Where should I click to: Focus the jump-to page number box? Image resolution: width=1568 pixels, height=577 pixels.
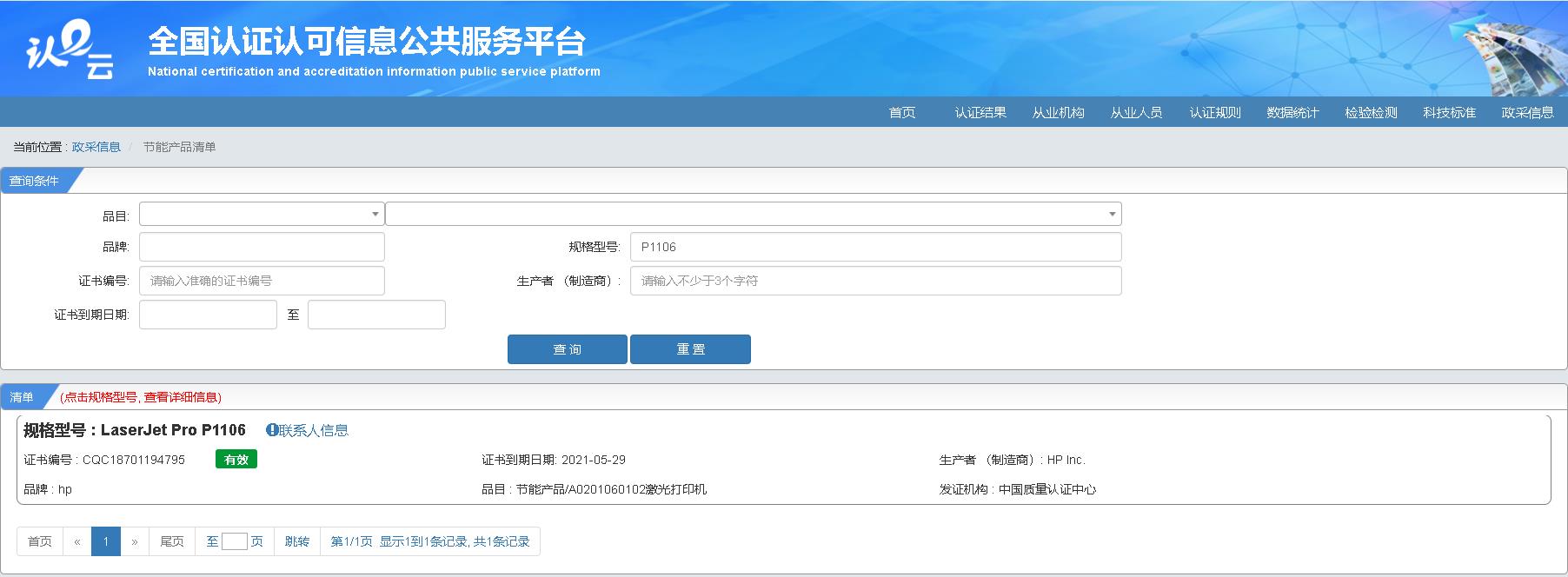pos(235,541)
